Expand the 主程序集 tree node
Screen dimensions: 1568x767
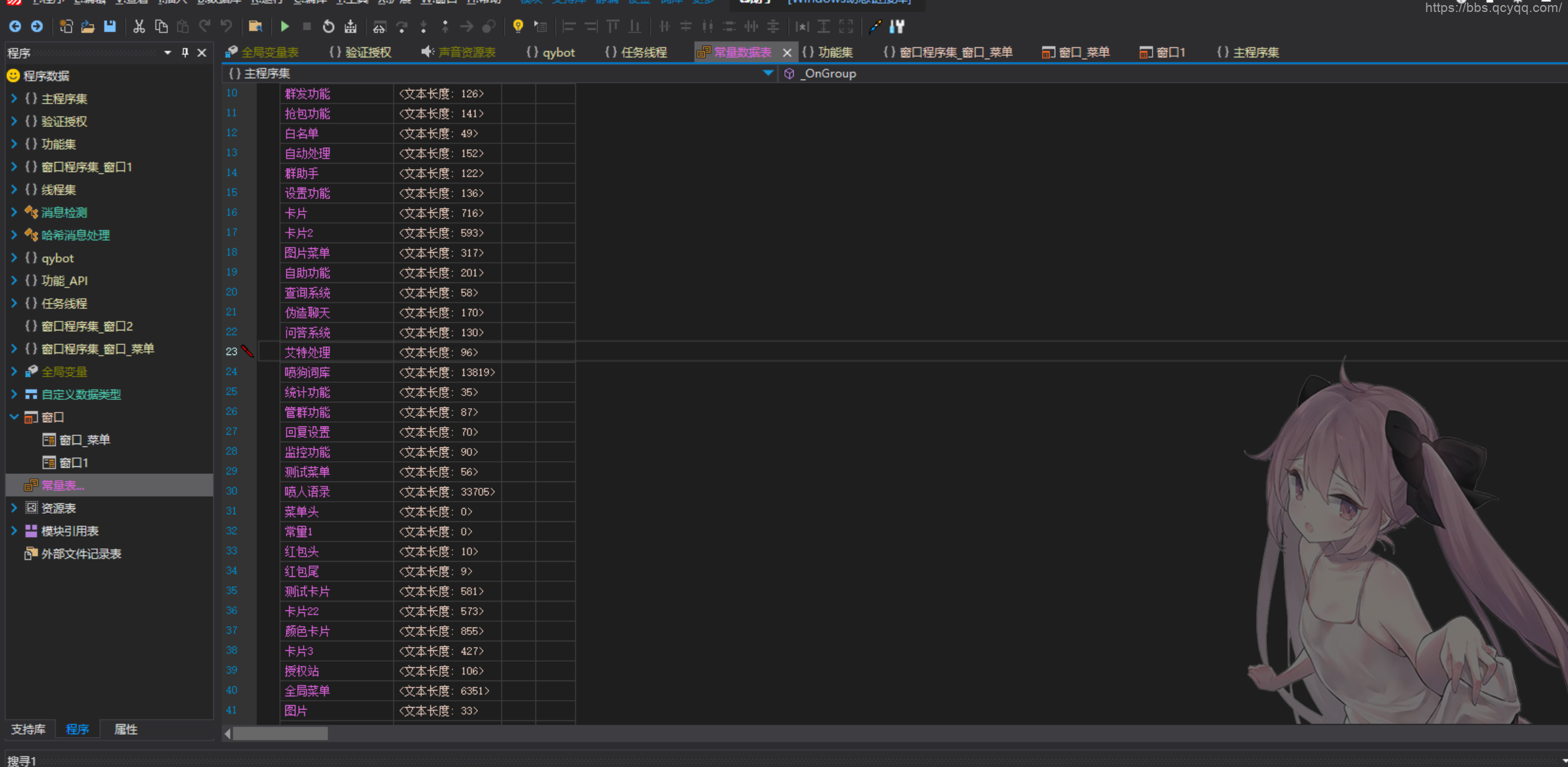pos(14,99)
